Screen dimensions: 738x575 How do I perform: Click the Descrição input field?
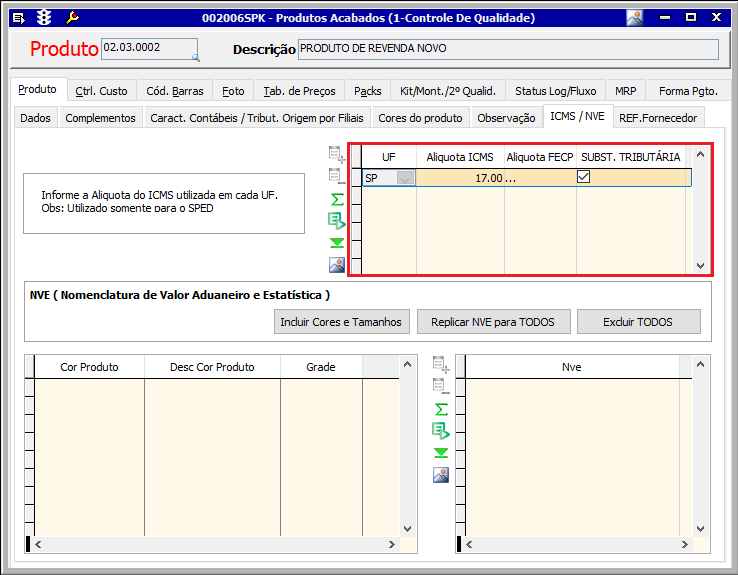(508, 49)
